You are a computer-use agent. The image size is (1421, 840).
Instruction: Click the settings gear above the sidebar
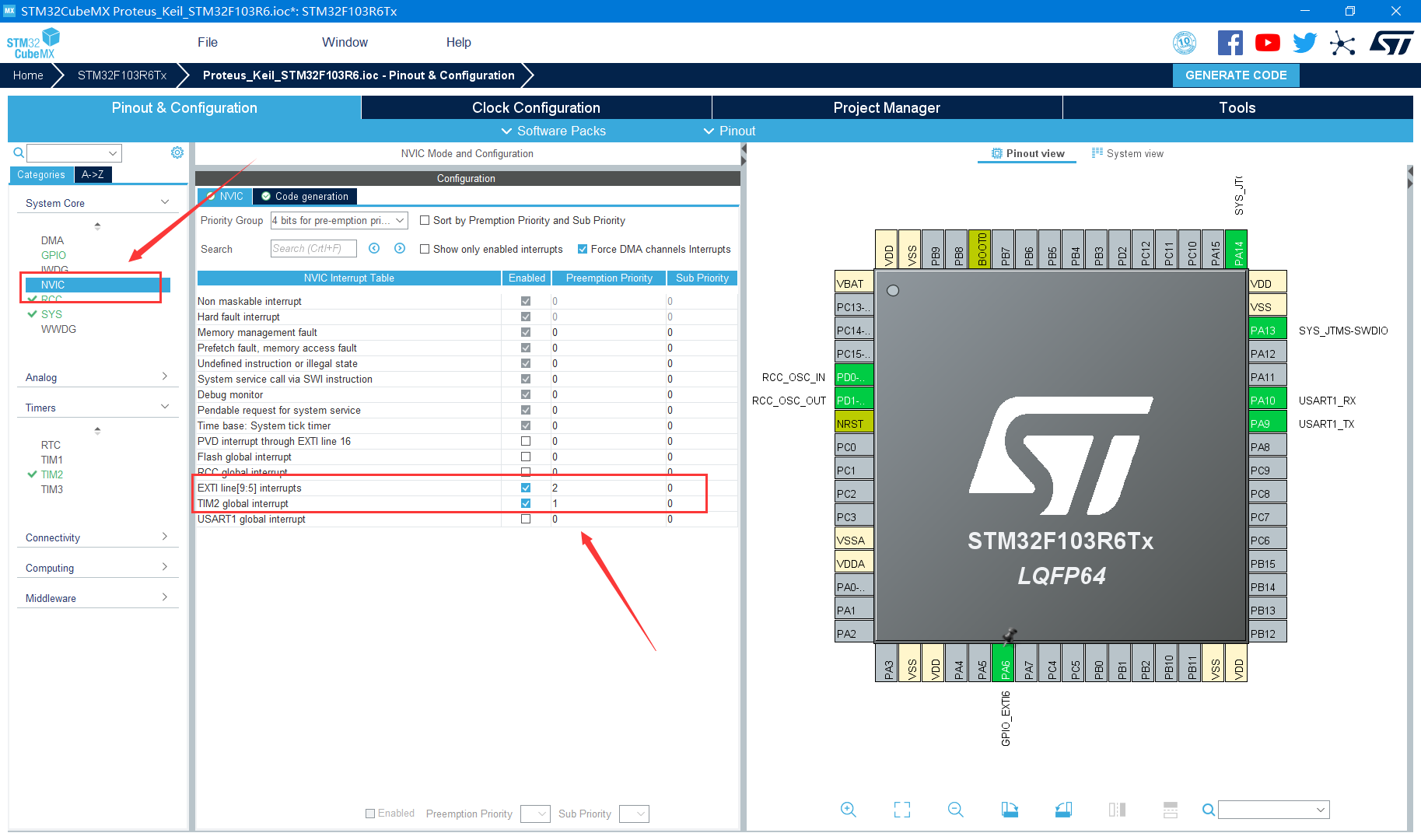point(177,152)
